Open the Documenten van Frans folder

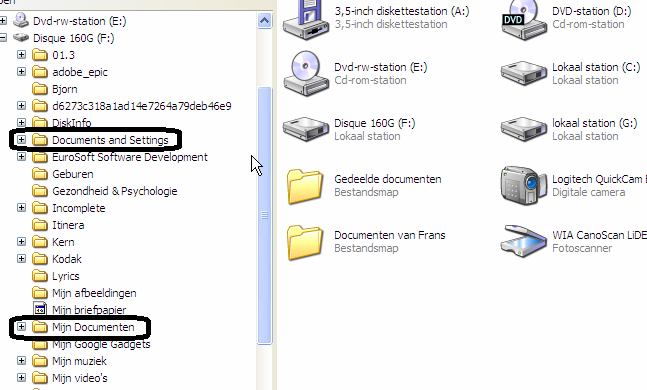pyautogui.click(x=305, y=242)
